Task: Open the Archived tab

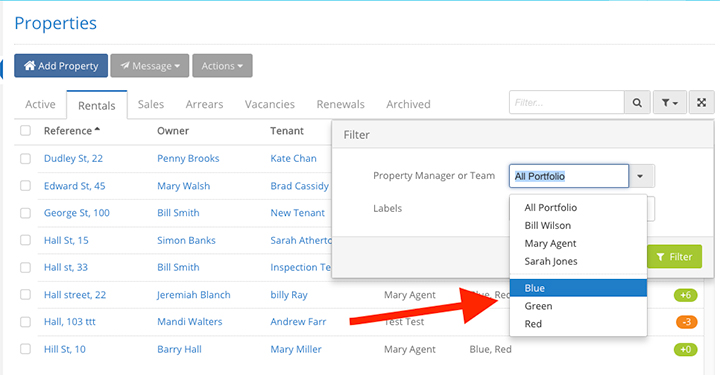Action: (408, 104)
